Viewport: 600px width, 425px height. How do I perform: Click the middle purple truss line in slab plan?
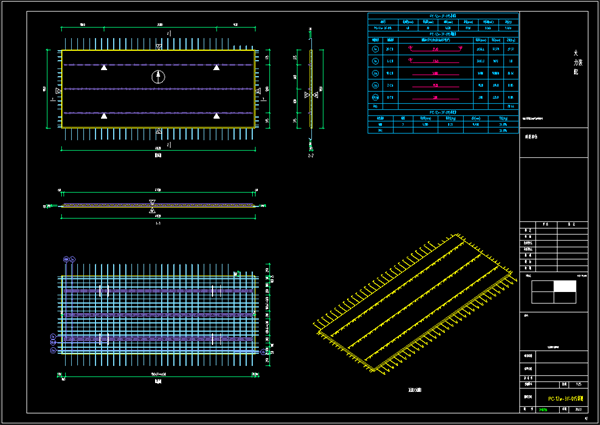click(x=158, y=89)
